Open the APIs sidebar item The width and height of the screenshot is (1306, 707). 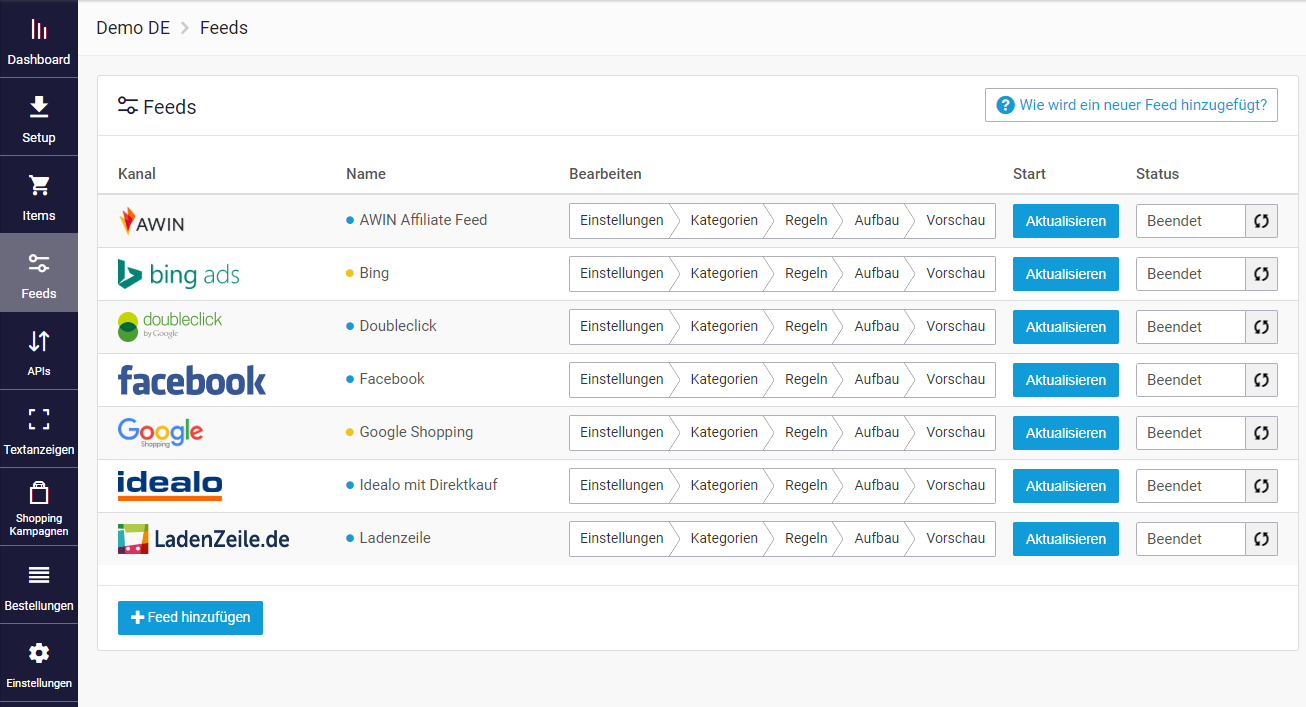tap(39, 351)
